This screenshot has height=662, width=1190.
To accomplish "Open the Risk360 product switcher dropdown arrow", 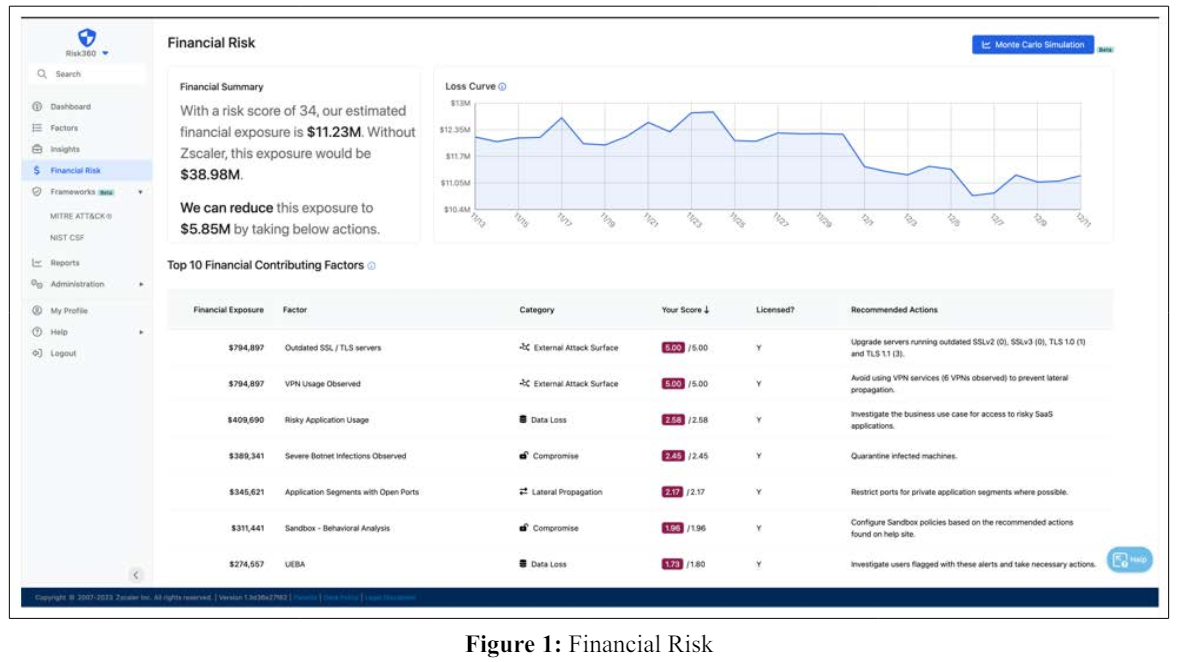I will [x=105, y=53].
